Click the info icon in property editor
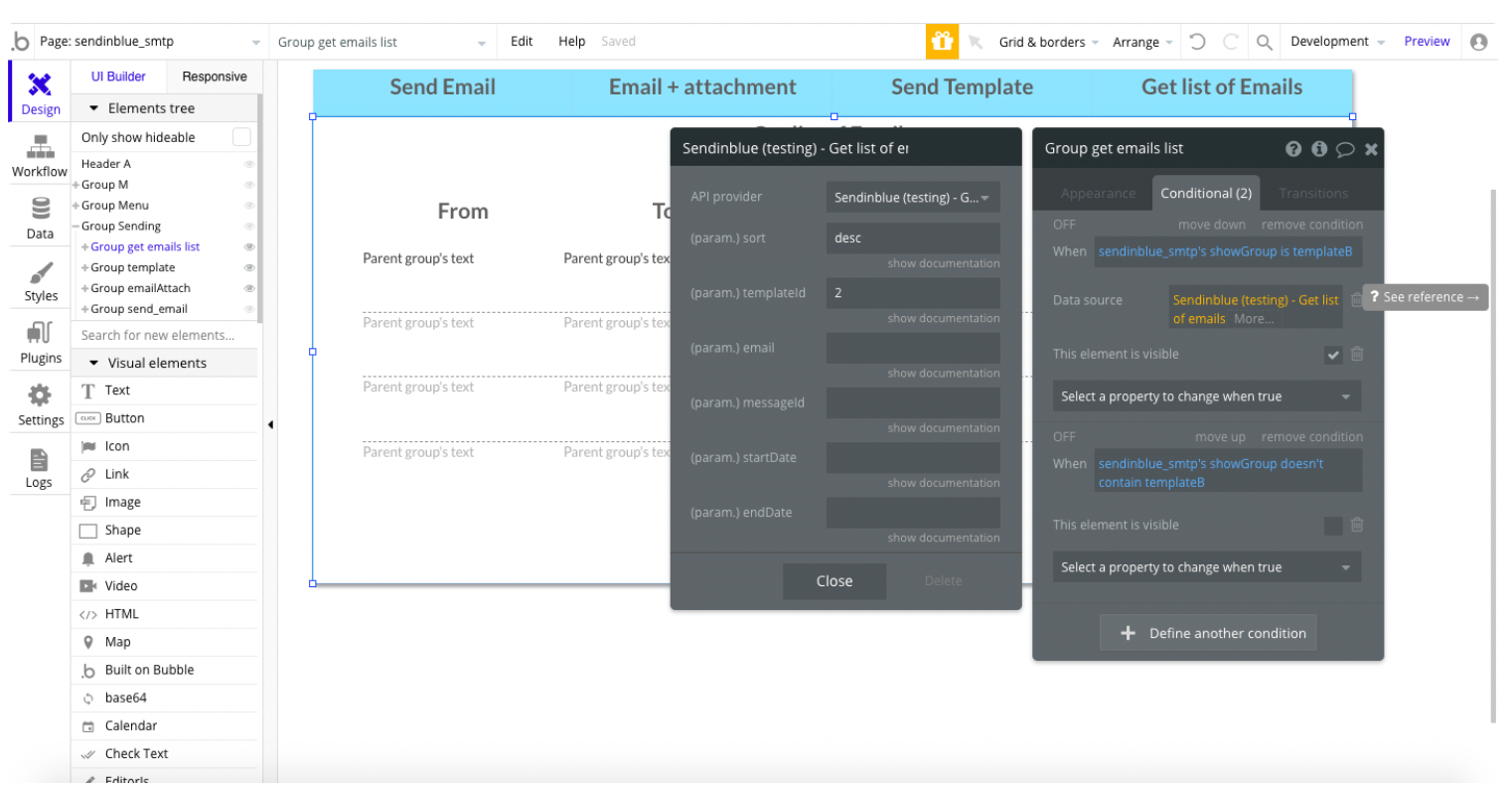Image resolution: width=1512 pixels, height=785 pixels. coord(1319,149)
